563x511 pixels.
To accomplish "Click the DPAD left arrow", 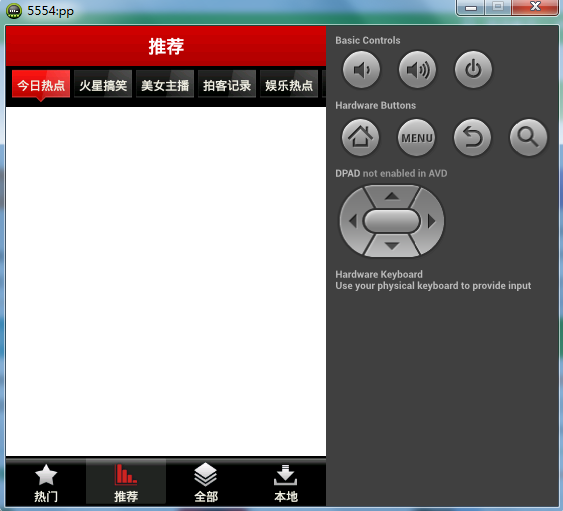I will 353,221.
